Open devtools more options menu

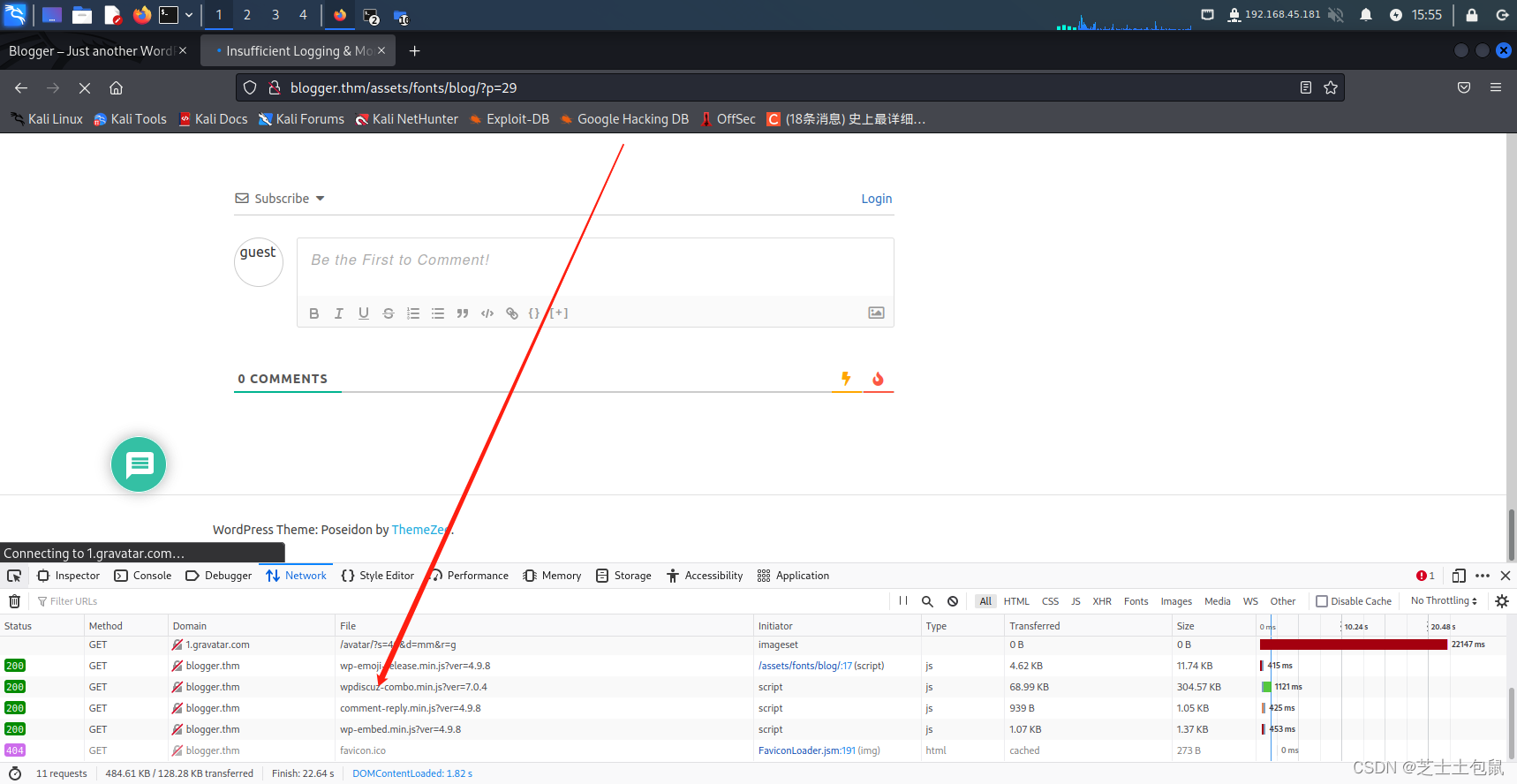[x=1483, y=576]
